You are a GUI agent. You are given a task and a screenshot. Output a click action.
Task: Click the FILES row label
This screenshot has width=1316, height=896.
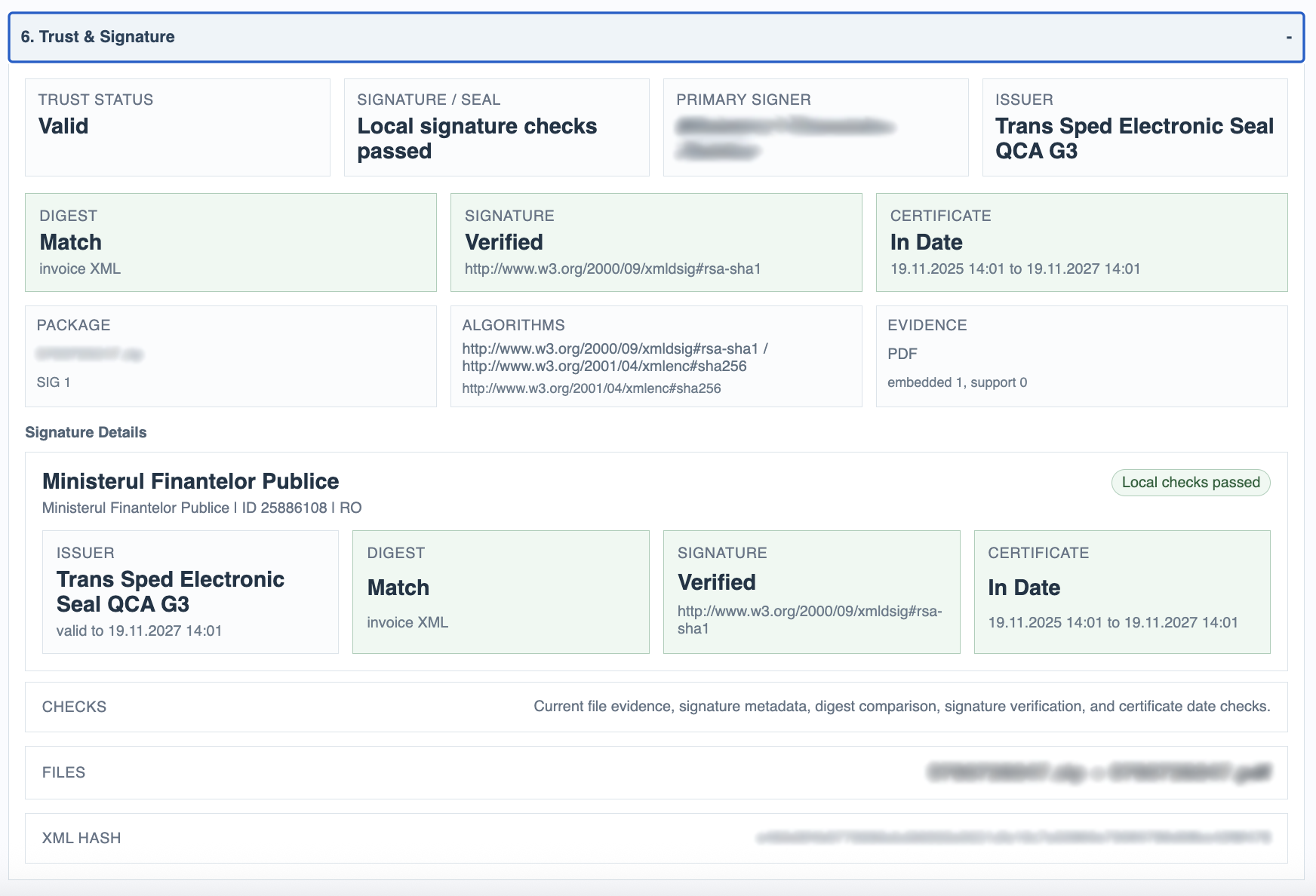pyautogui.click(x=63, y=772)
